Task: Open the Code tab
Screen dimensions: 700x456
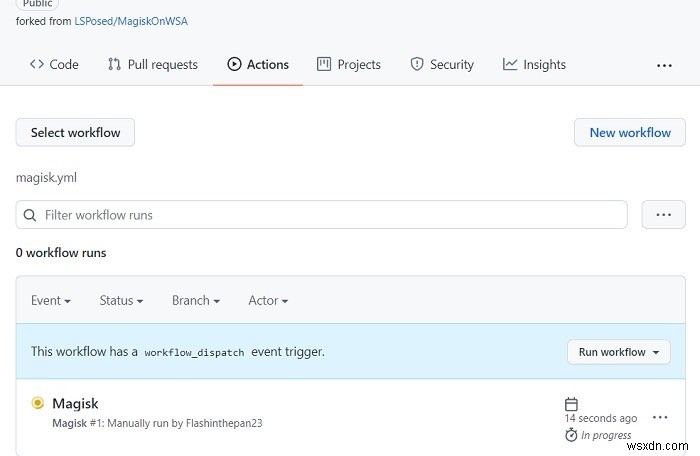Action: click(54, 65)
